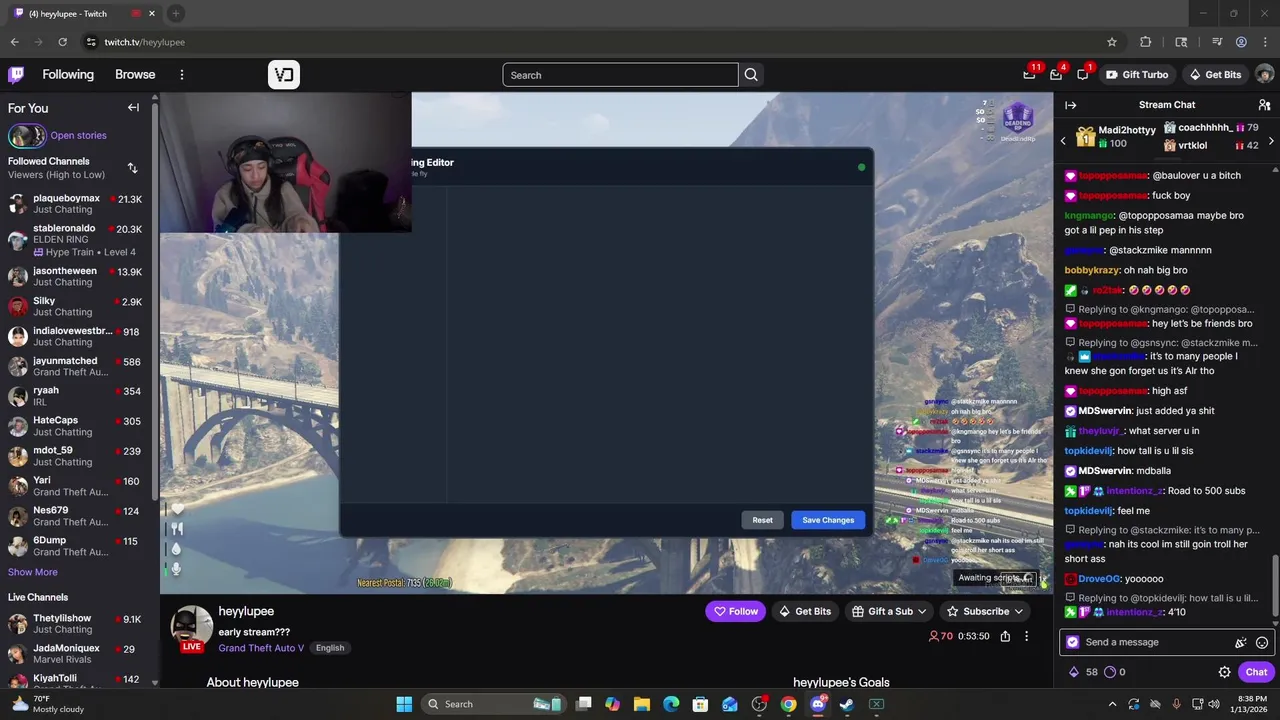The image size is (1280, 720).
Task: Open the emote picker smiley
Action: (1262, 643)
